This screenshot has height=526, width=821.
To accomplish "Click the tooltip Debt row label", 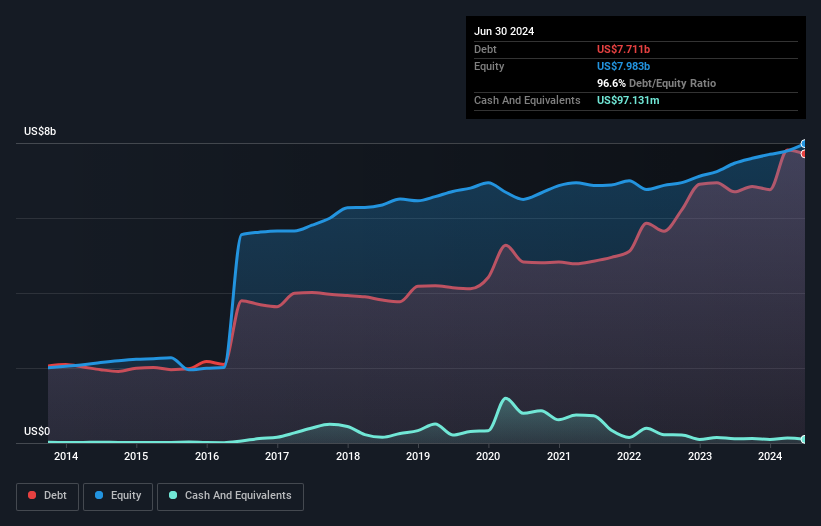I will [x=485, y=49].
